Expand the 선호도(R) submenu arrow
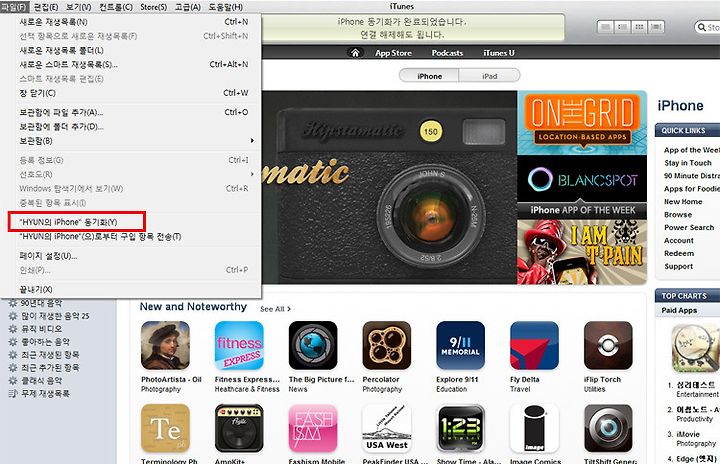Viewport: 720px width, 464px height. [x=252, y=174]
